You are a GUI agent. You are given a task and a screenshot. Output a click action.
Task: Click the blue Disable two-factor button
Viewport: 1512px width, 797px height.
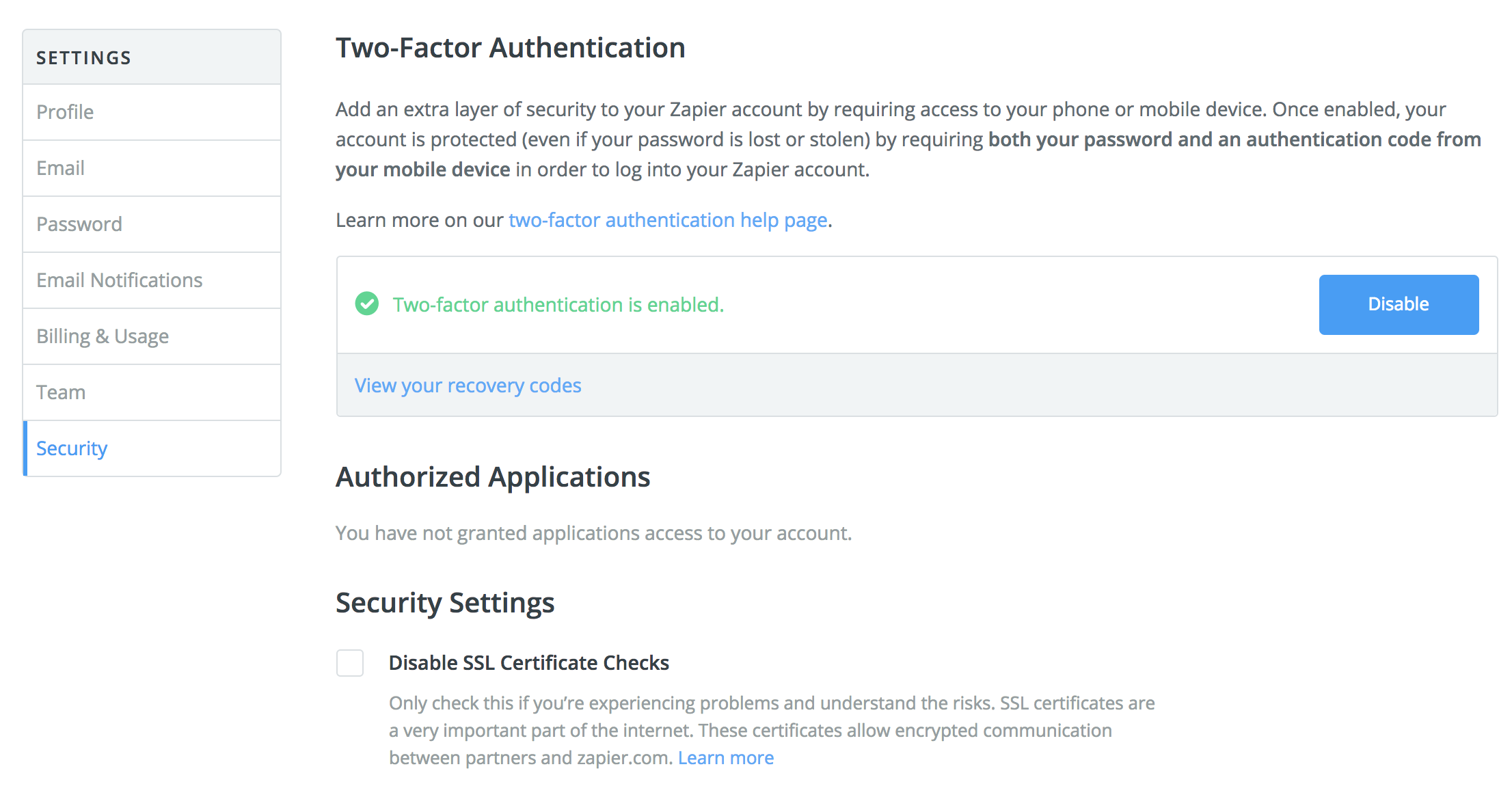click(x=1399, y=304)
